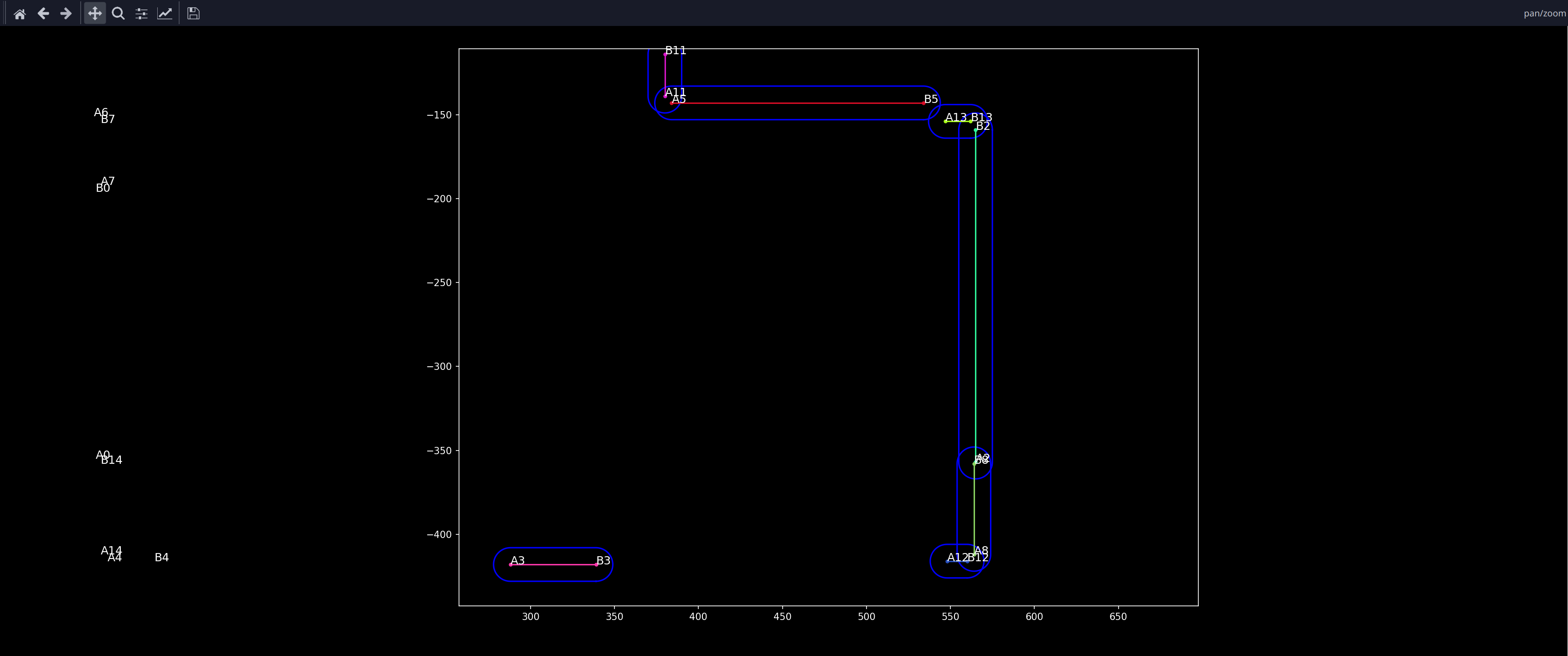Click the B3 endpoint label
This screenshot has width=1568, height=656.
pos(603,560)
